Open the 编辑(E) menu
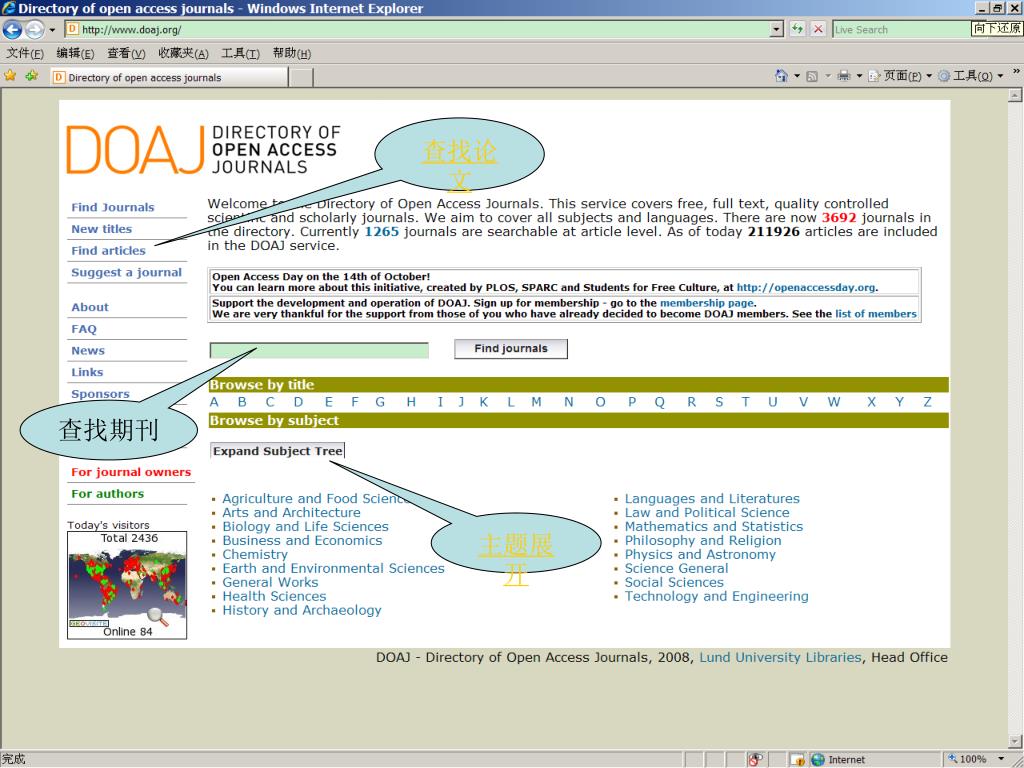This screenshot has height=768, width=1024. pos(75,54)
